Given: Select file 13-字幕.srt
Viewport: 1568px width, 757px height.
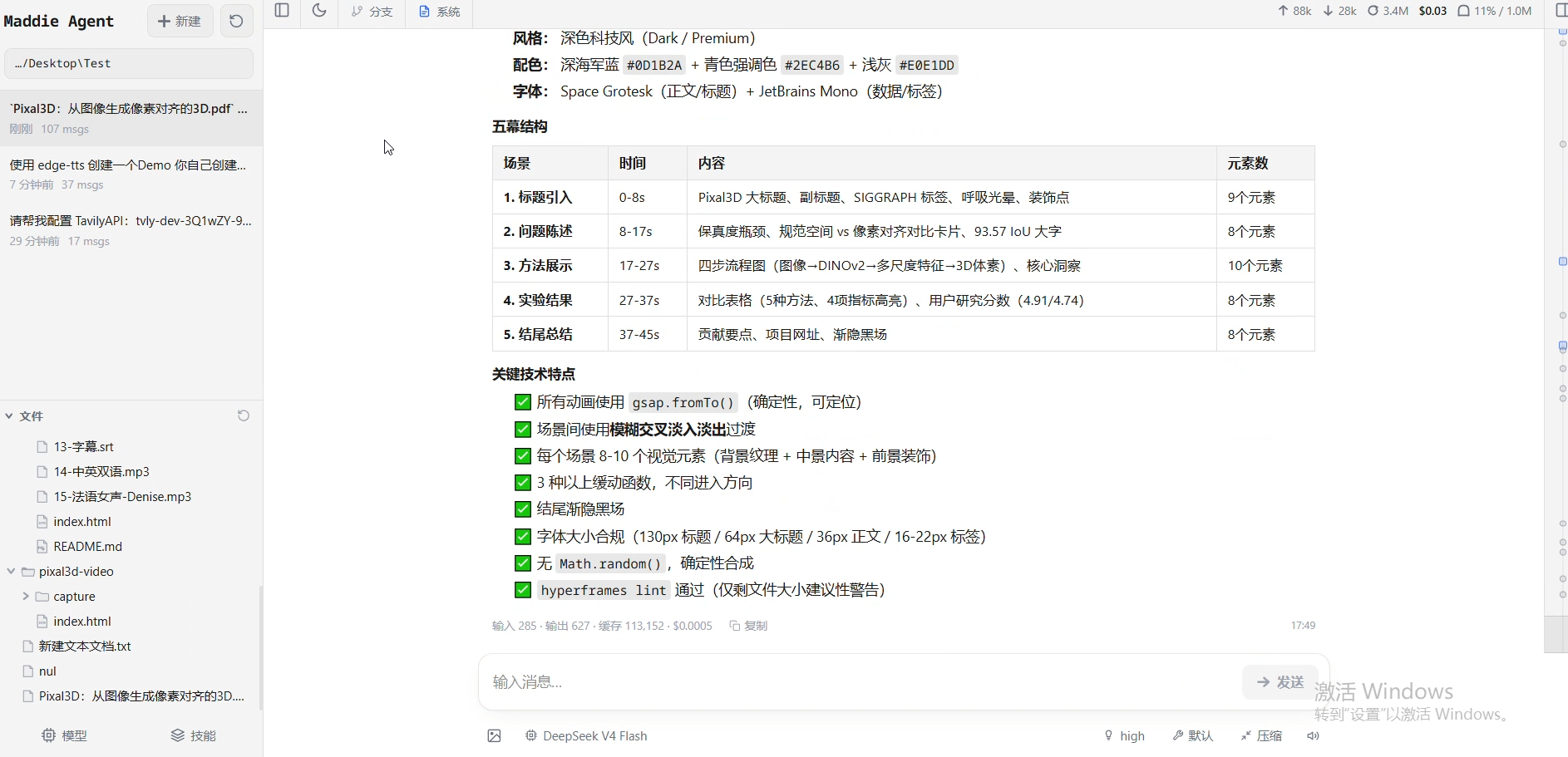Looking at the screenshot, I should click(x=83, y=446).
